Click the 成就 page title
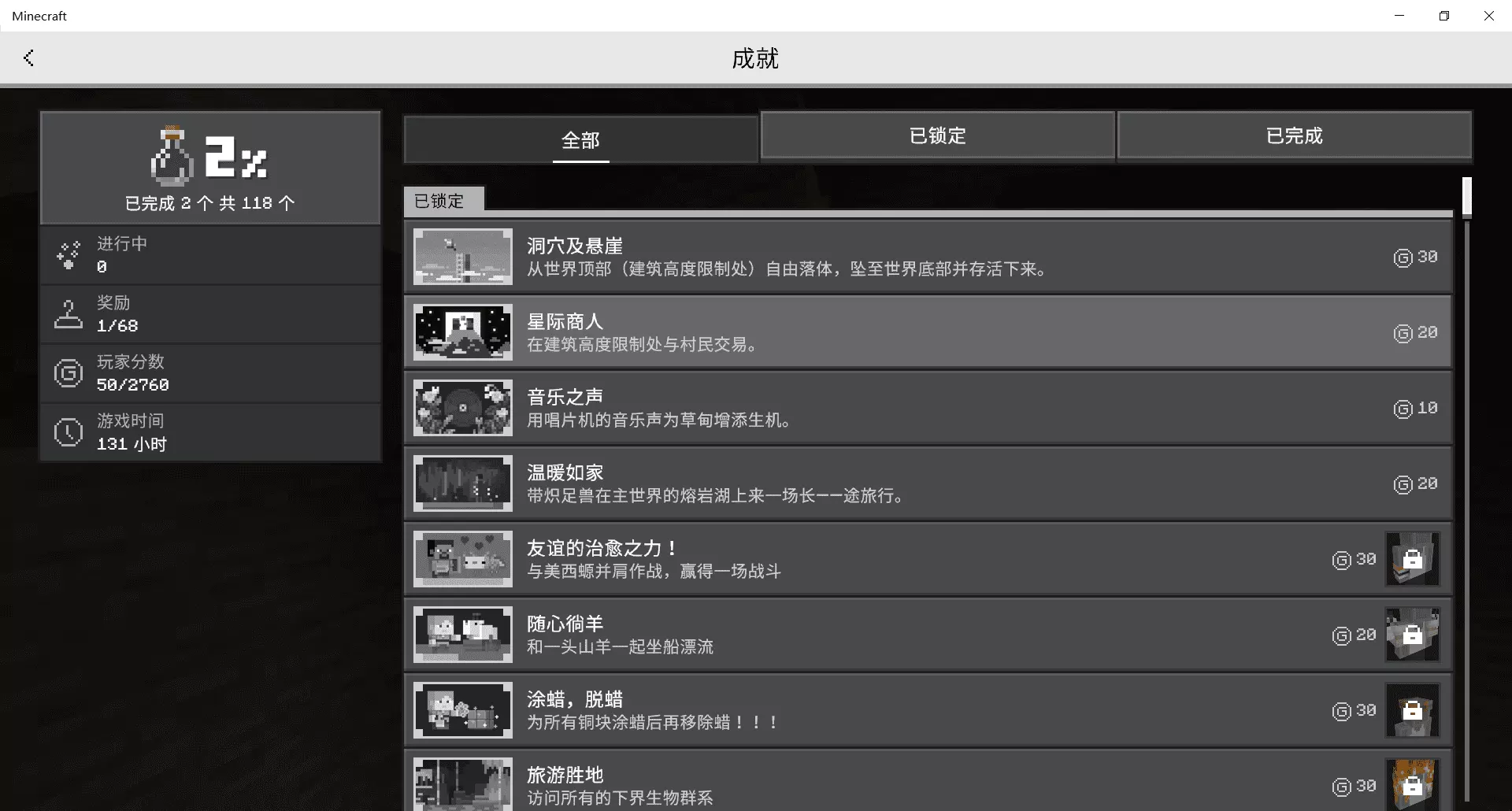 755,57
